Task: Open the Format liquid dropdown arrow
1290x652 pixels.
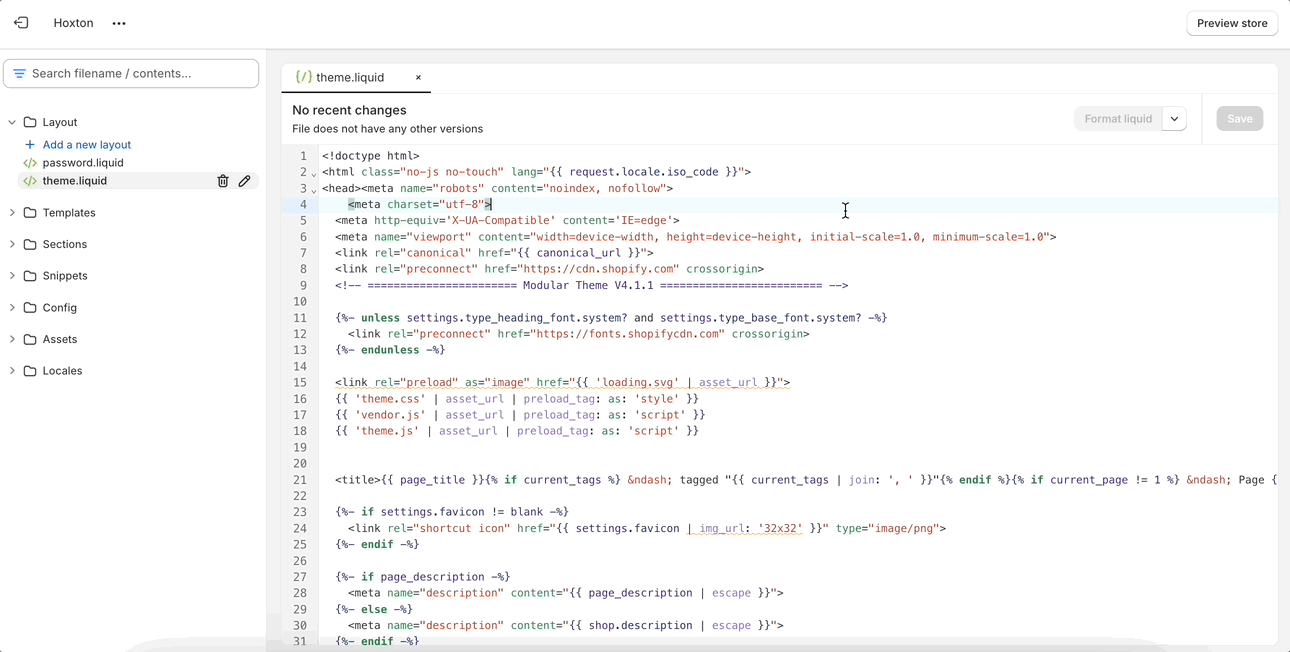Action: click(x=1174, y=119)
